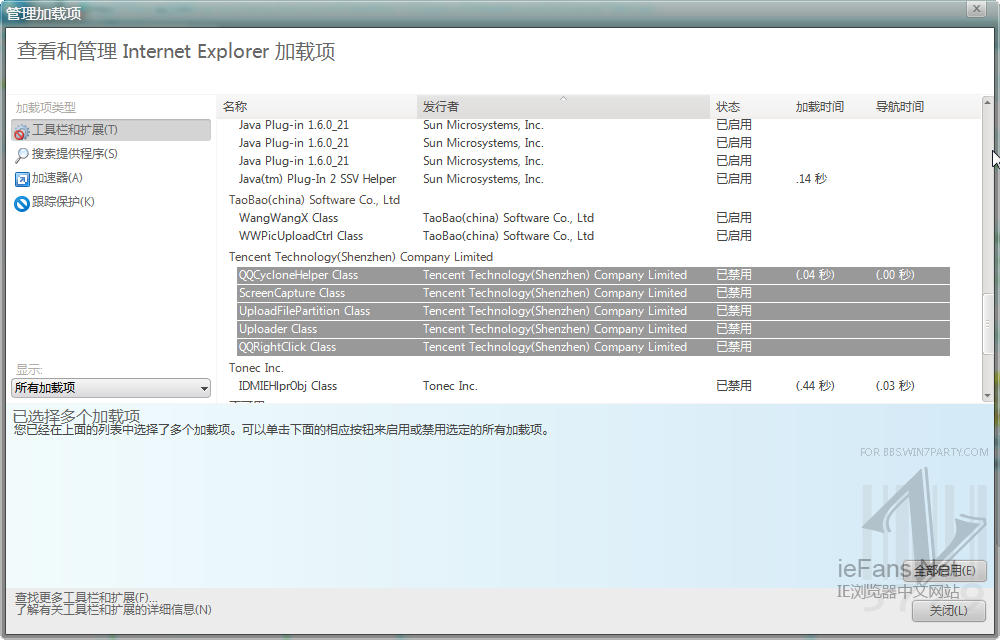The height and width of the screenshot is (640, 1000).
Task: Select the WangWangX Class add-on
Action: [x=288, y=218]
